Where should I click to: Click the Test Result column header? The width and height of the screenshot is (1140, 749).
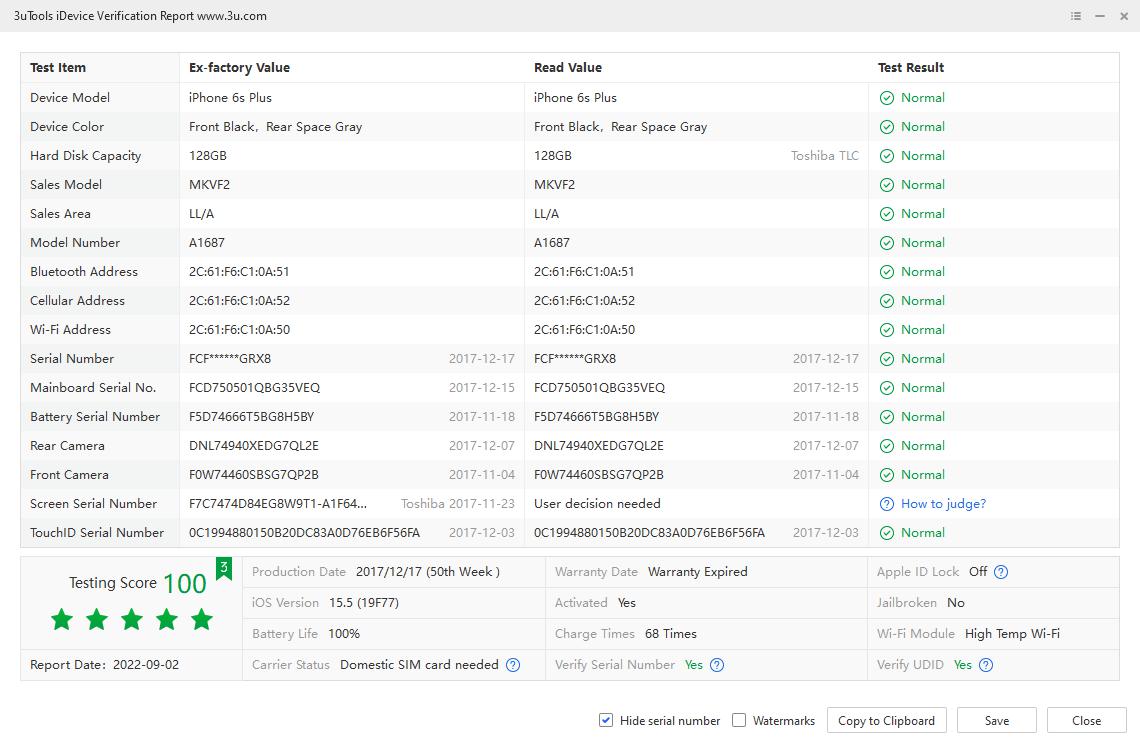coord(911,68)
